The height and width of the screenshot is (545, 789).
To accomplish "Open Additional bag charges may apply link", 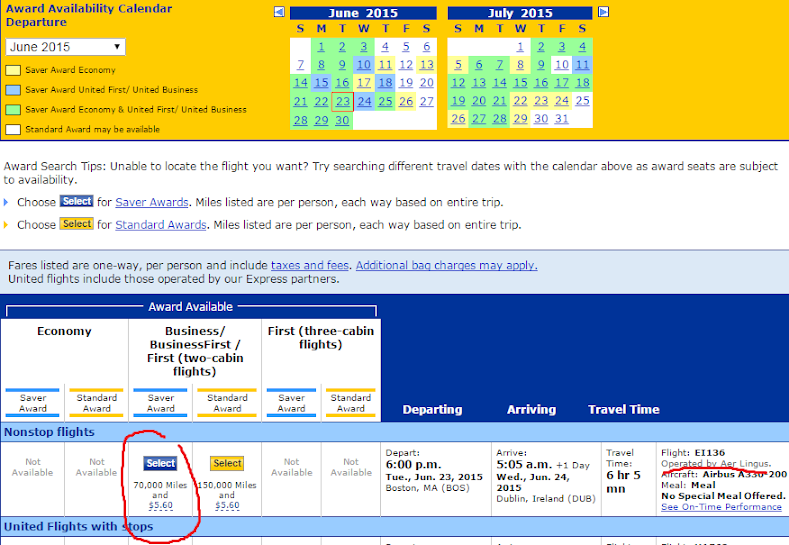I will click(x=446, y=265).
